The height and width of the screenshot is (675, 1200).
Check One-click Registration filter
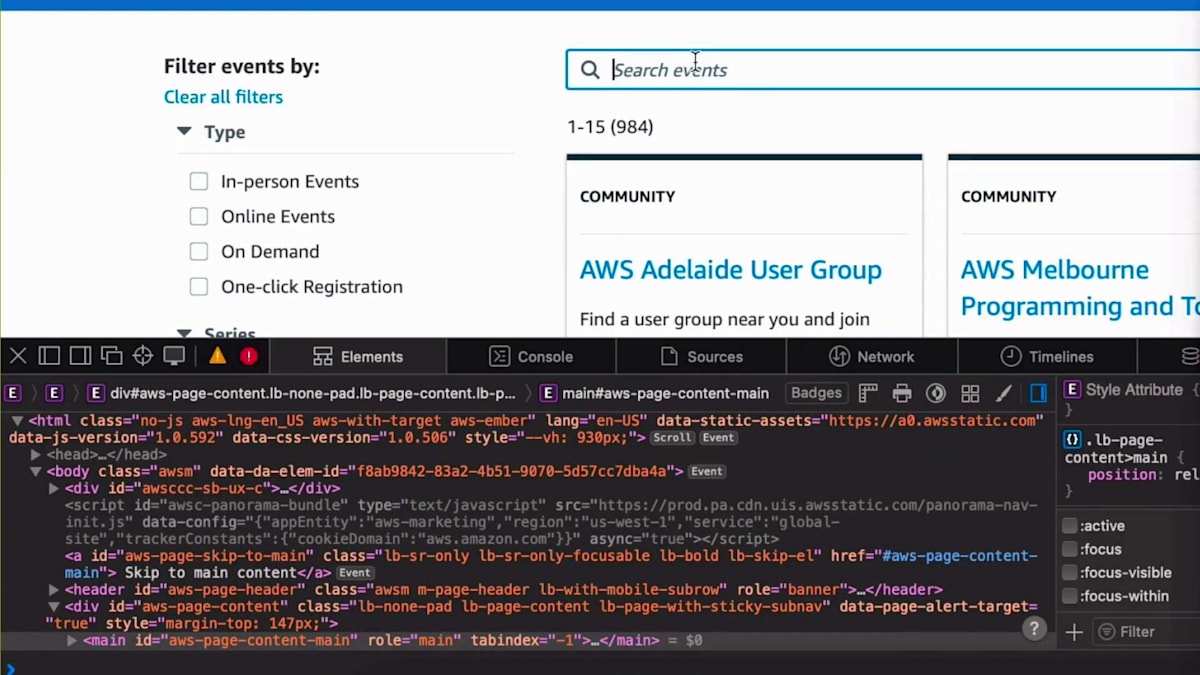pos(199,286)
